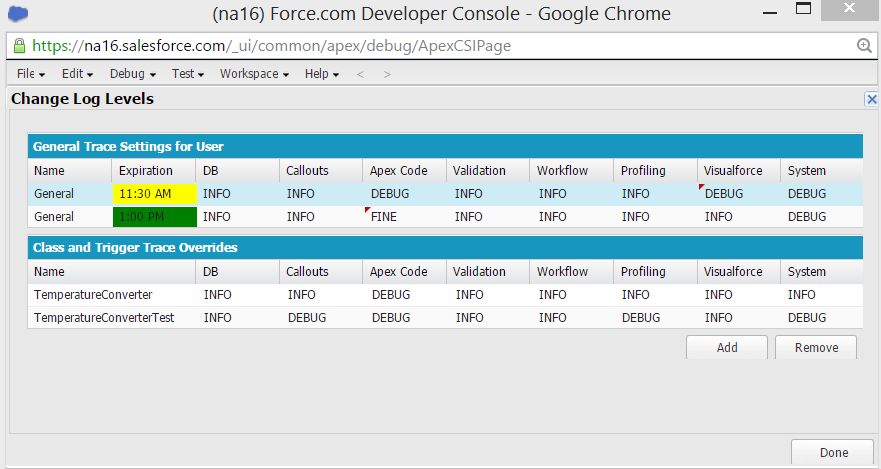Open the Workspace menu

[x=254, y=74]
